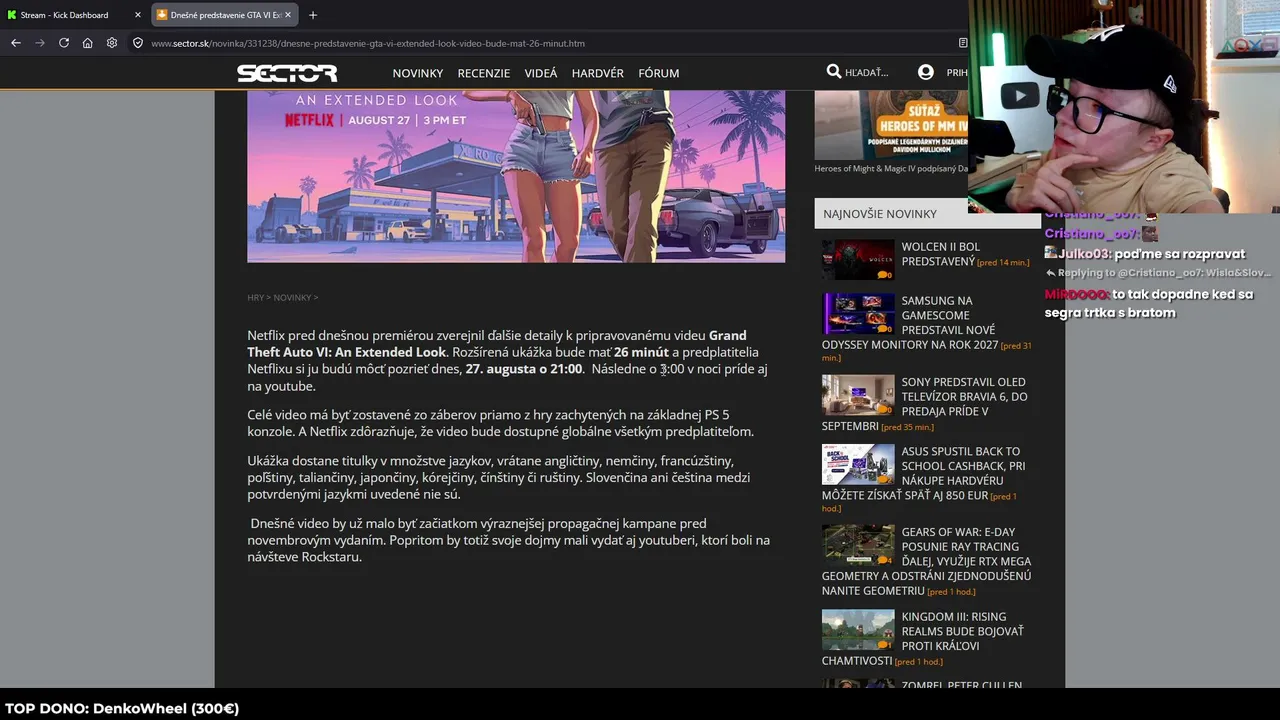Open the browser settings gear icon

pos(112,43)
